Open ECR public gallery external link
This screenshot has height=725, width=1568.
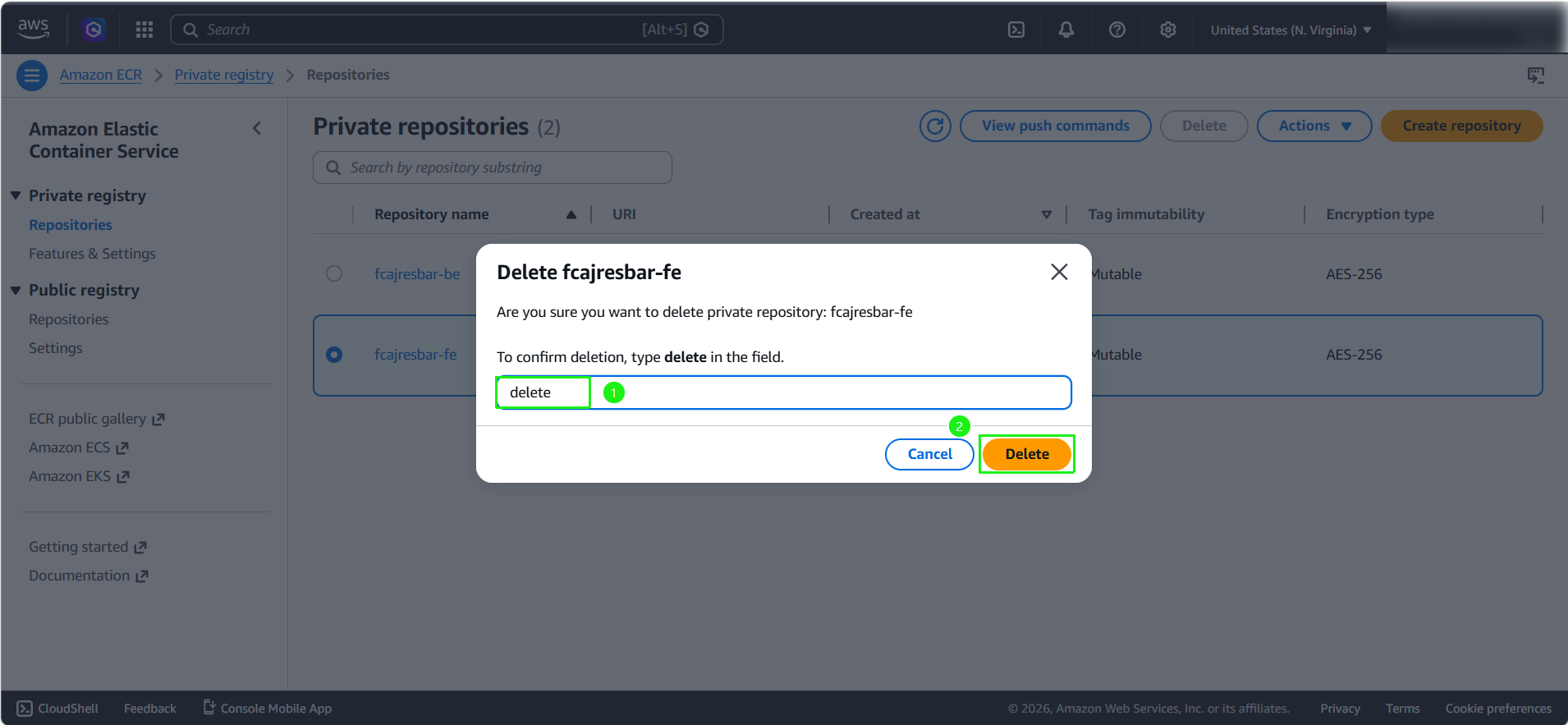tap(97, 419)
